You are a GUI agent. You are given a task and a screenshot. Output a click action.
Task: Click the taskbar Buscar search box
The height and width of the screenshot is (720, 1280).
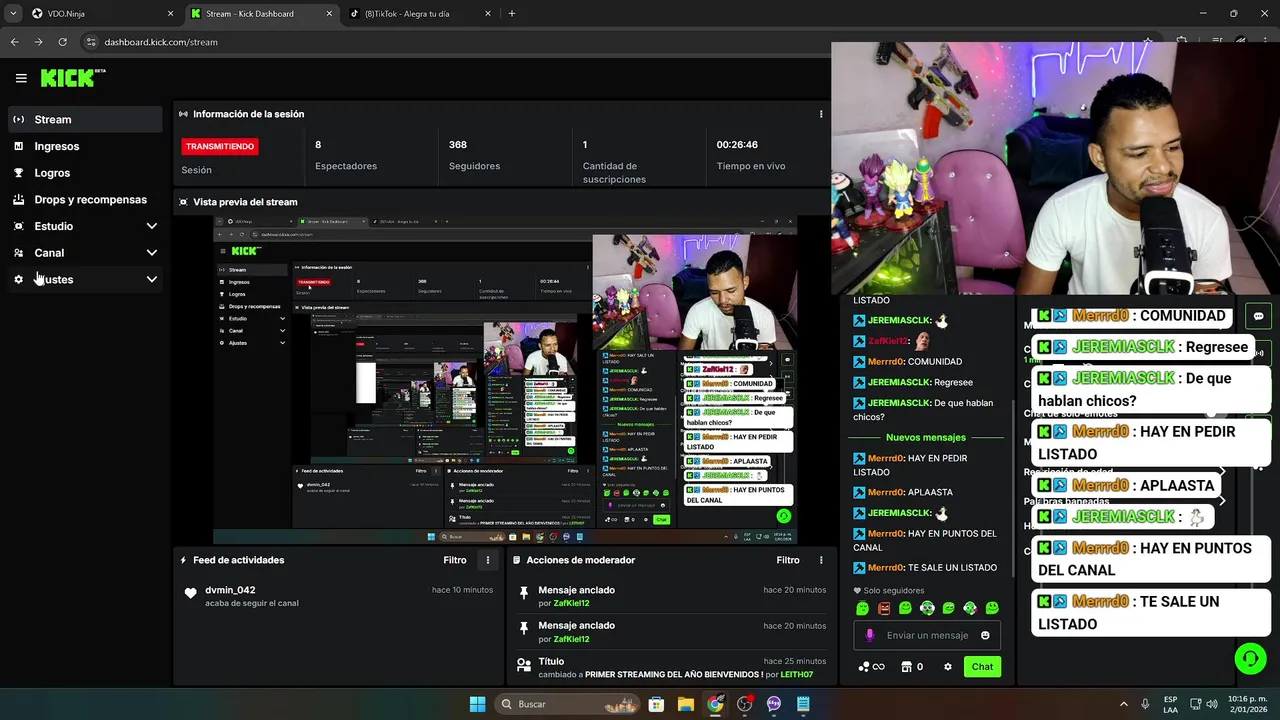(x=568, y=704)
